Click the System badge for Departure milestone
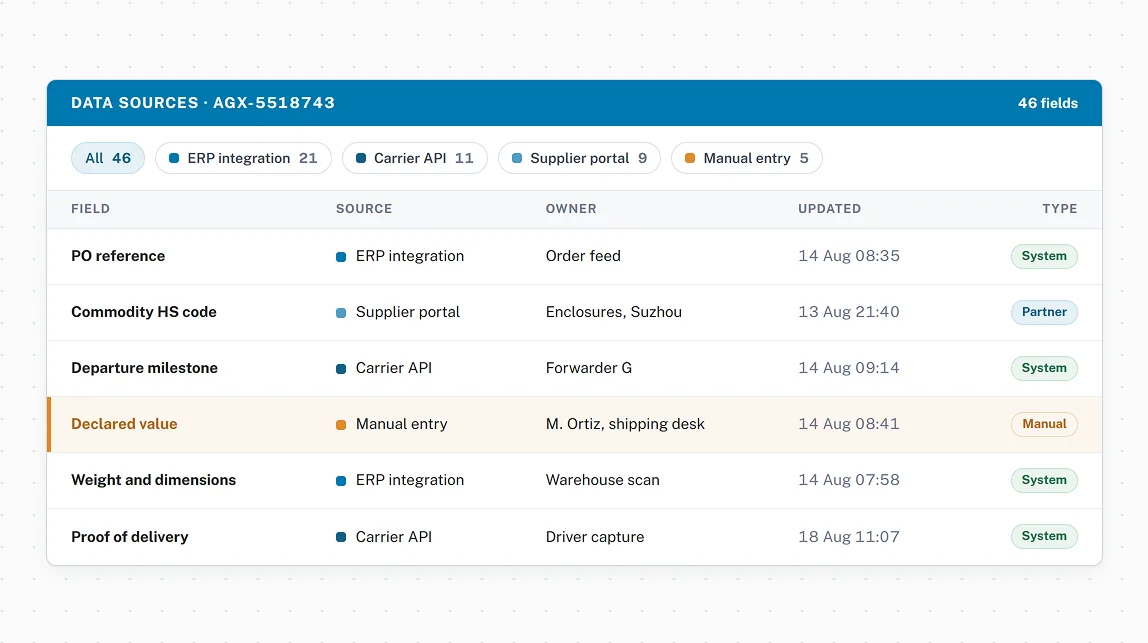The width and height of the screenshot is (1148, 643). [x=1044, y=368]
